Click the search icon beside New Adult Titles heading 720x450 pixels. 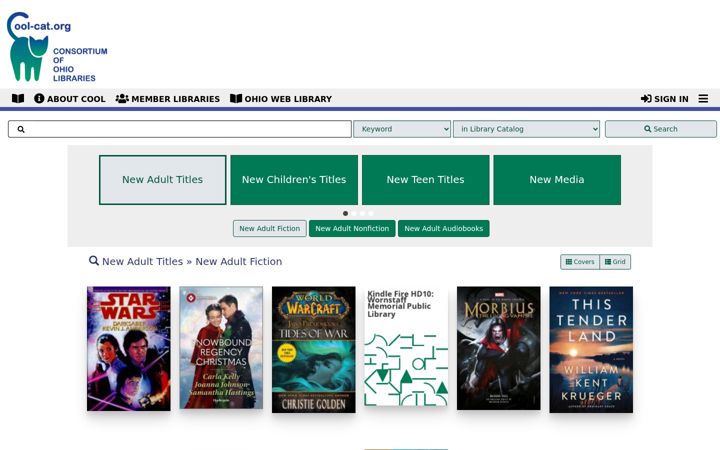(94, 261)
